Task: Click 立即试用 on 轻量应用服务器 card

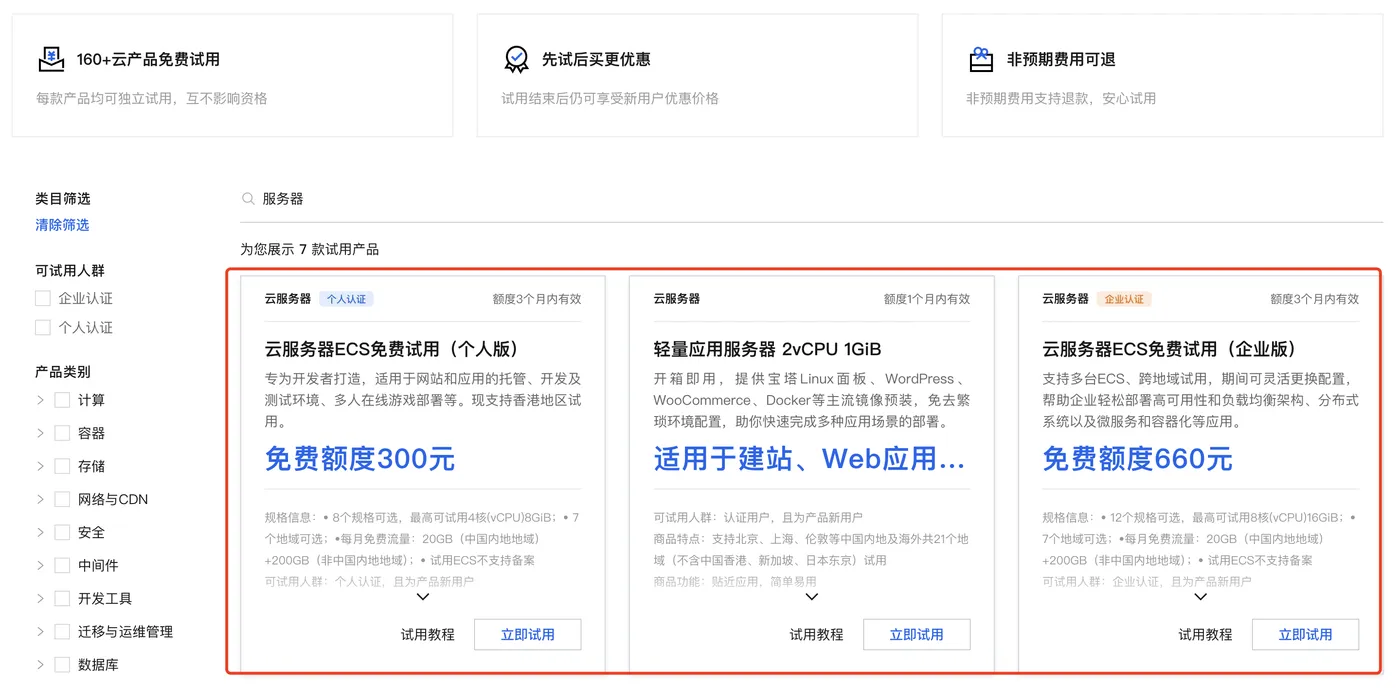Action: 916,634
